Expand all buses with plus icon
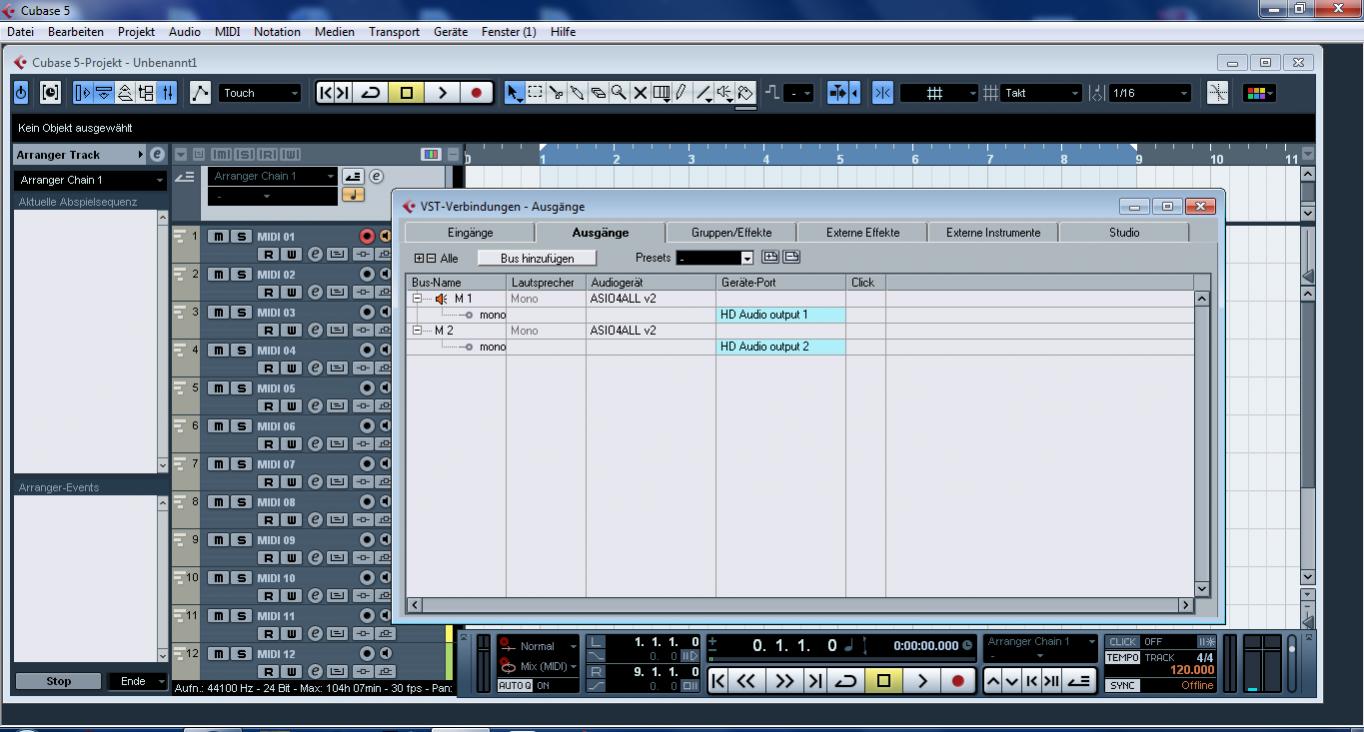The width and height of the screenshot is (1364, 732). (x=419, y=258)
